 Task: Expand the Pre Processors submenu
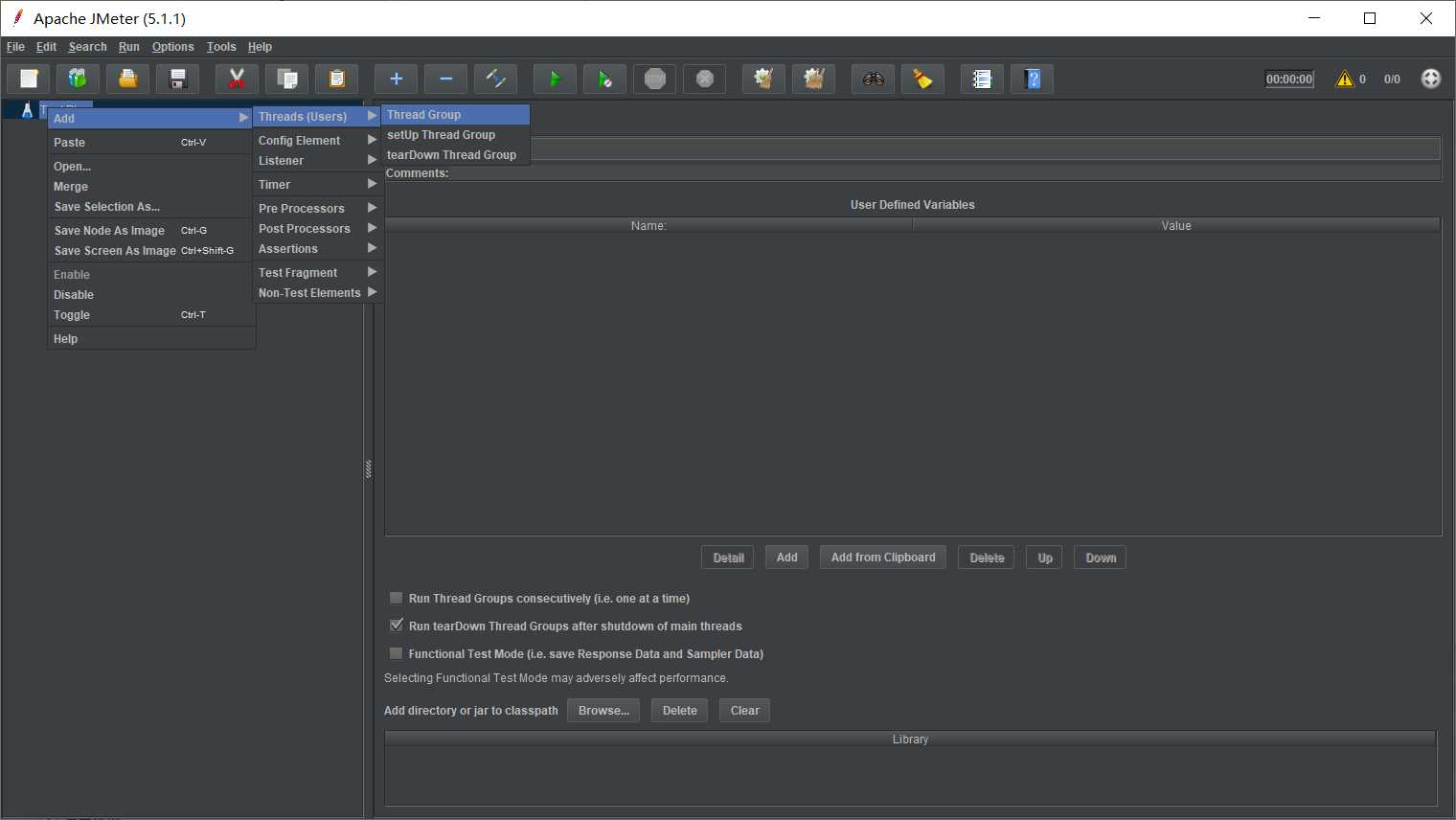317,208
